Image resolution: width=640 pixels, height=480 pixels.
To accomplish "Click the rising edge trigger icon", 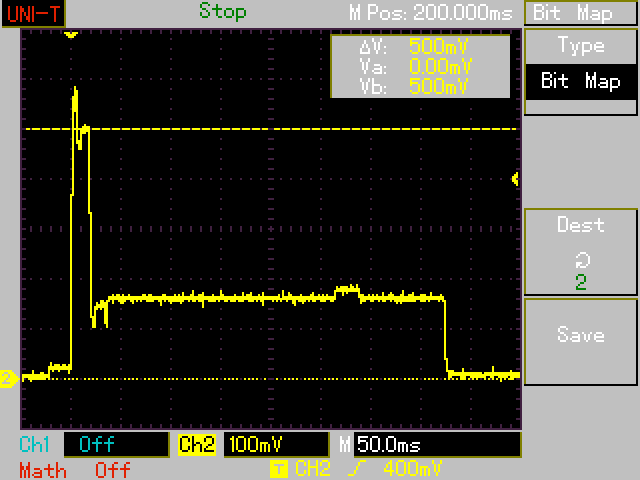I will pyautogui.click(x=355, y=469).
